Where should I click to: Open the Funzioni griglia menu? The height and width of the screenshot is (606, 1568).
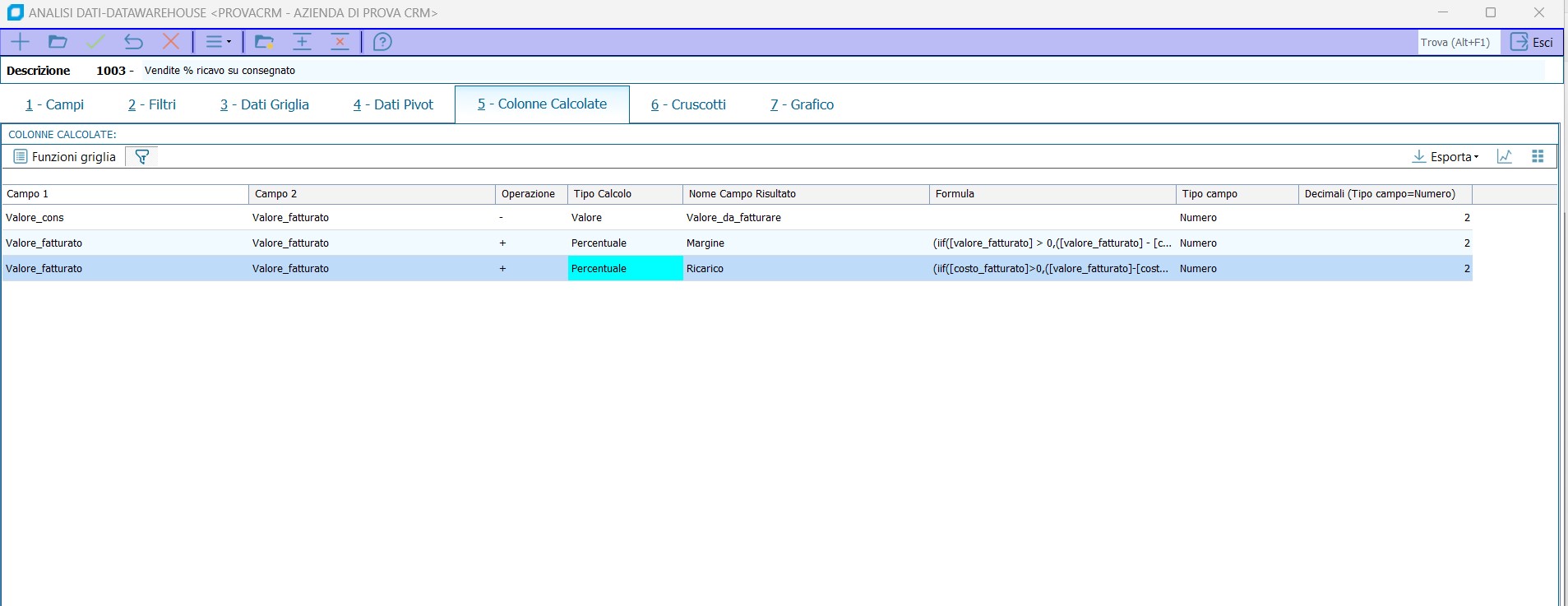click(x=65, y=157)
